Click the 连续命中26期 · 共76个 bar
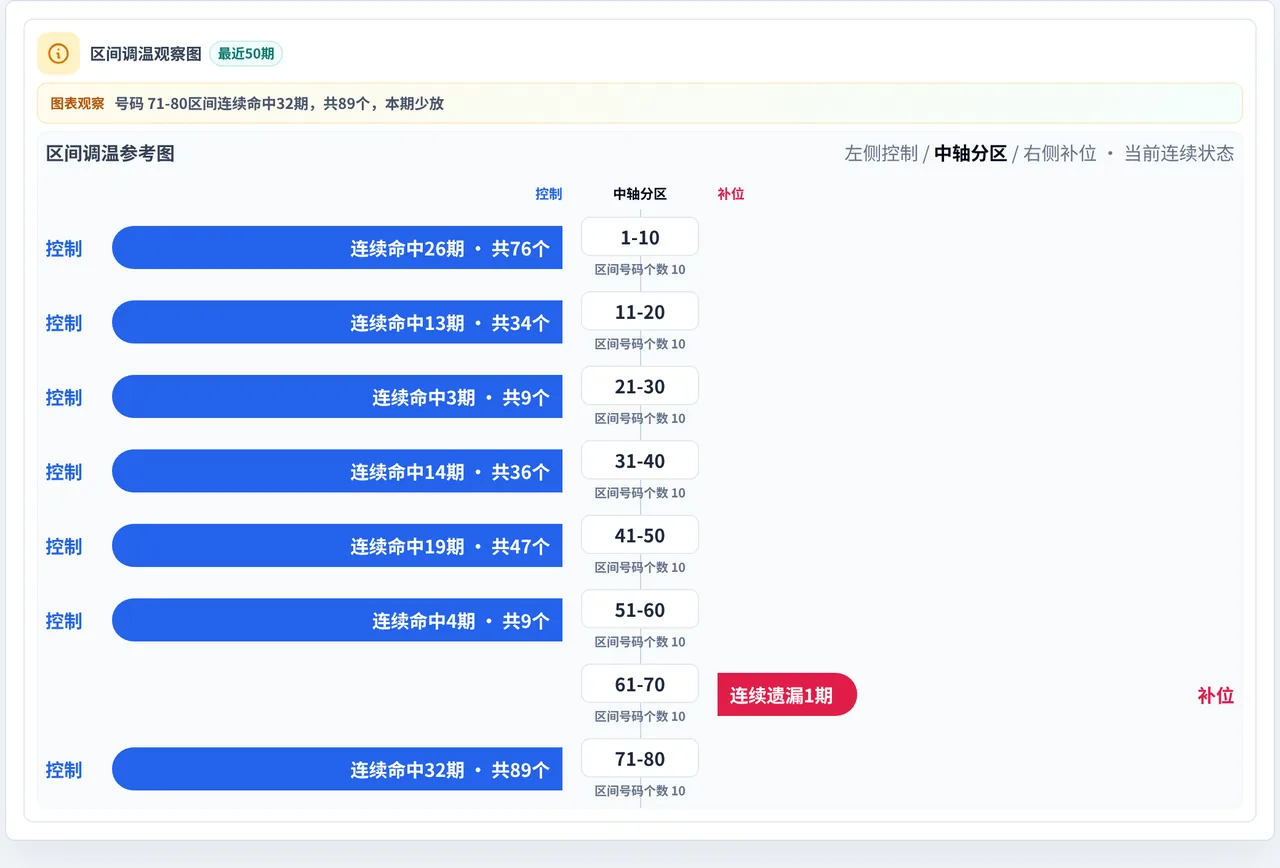Image resolution: width=1280 pixels, height=868 pixels. point(337,248)
